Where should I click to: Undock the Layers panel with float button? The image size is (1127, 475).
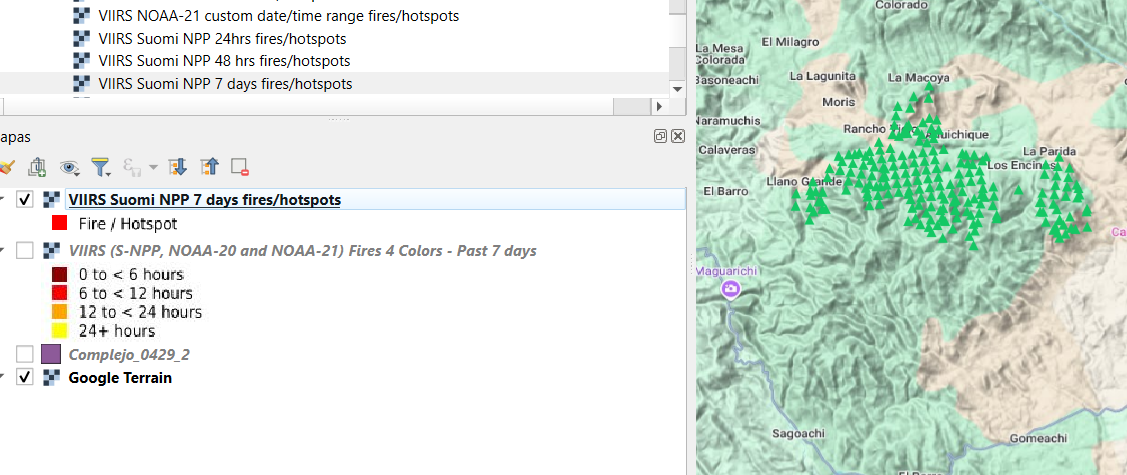coord(661,136)
